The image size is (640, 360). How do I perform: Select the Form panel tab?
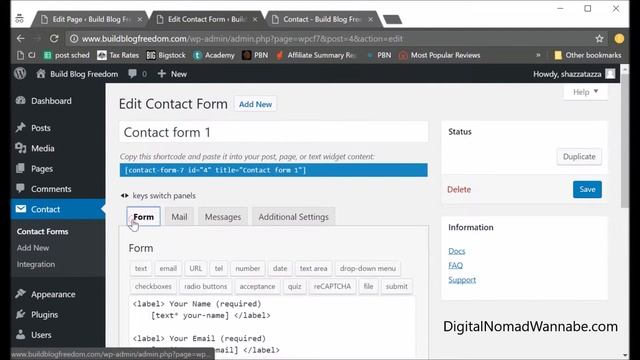point(143,217)
